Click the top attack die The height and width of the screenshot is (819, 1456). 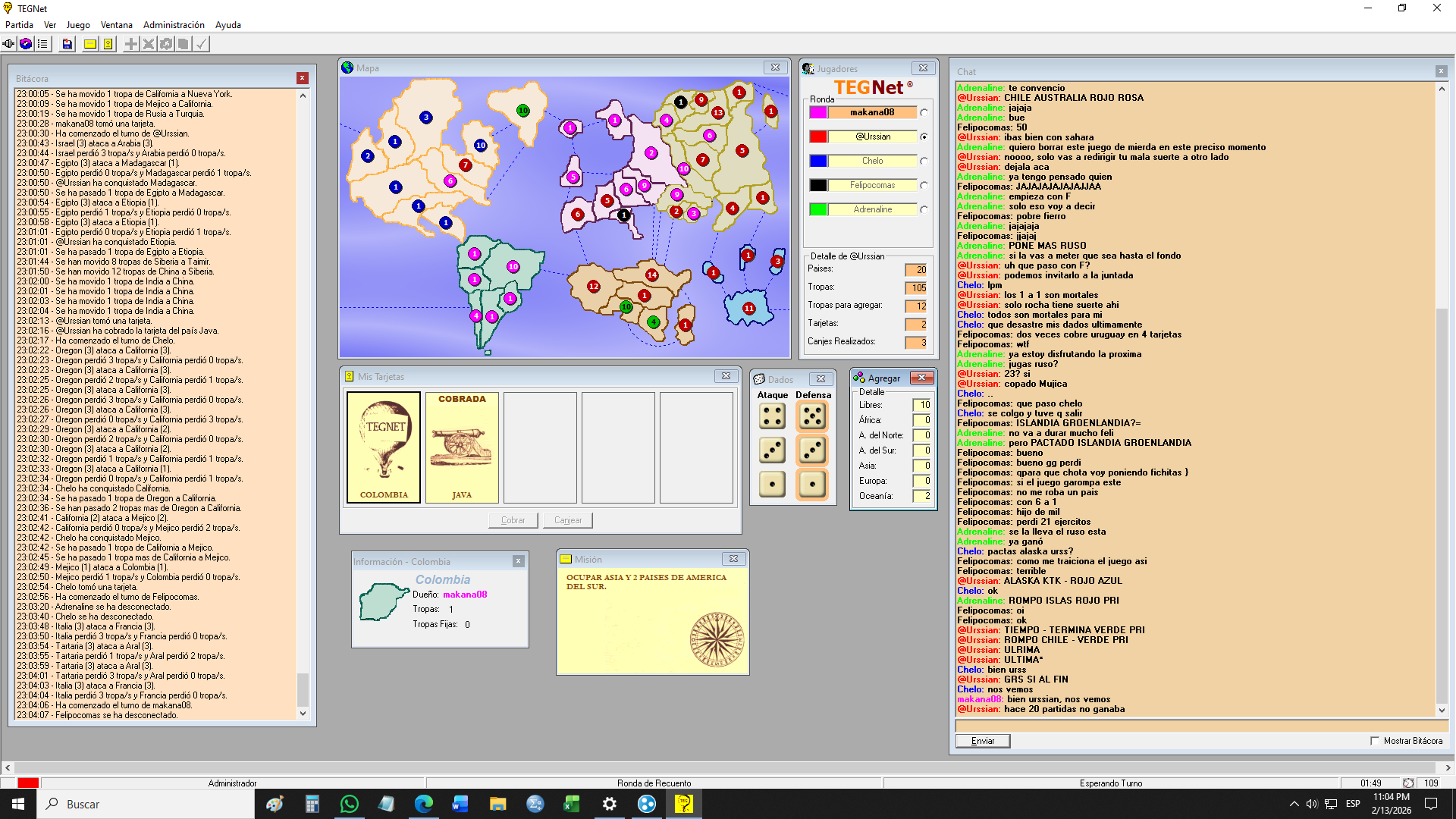[x=772, y=416]
